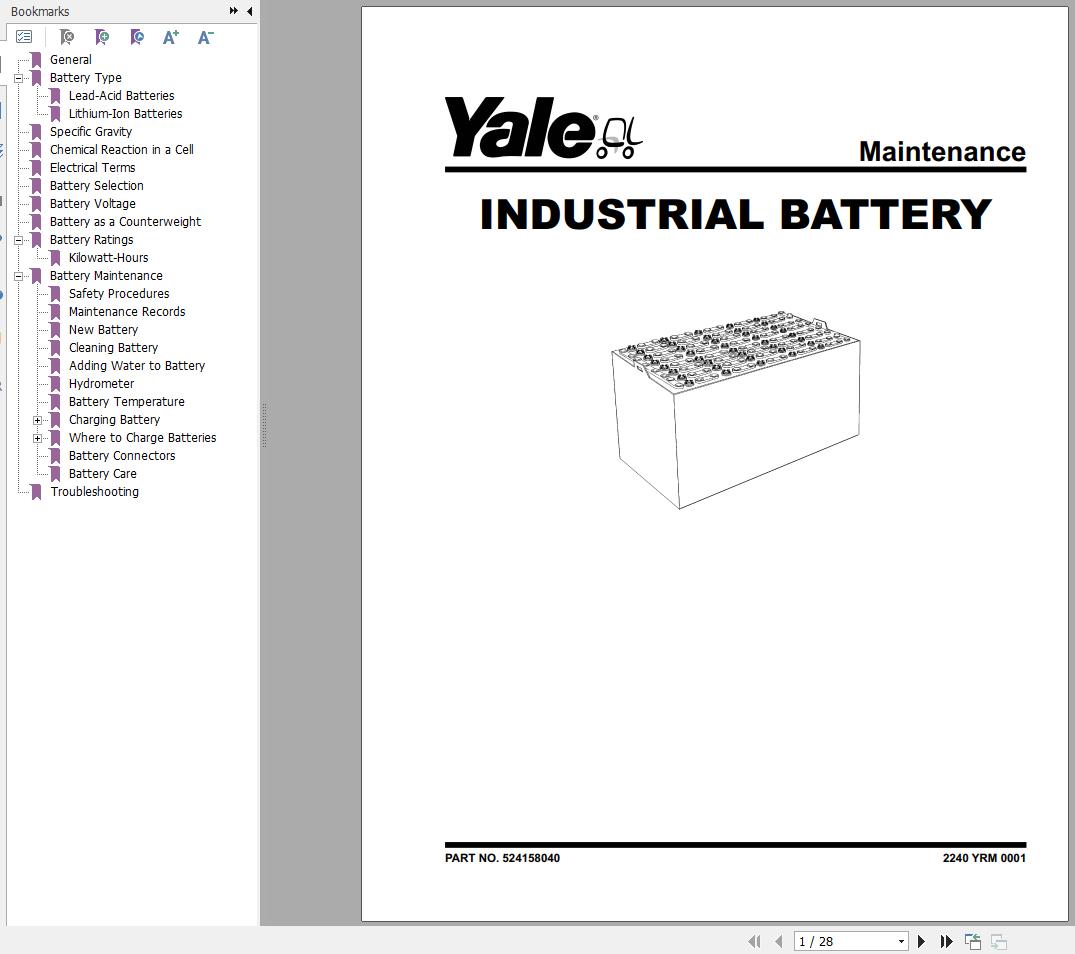This screenshot has height=954, width=1075.
Task: Click the bookmark icon beside Hydrometer
Action: (56, 384)
